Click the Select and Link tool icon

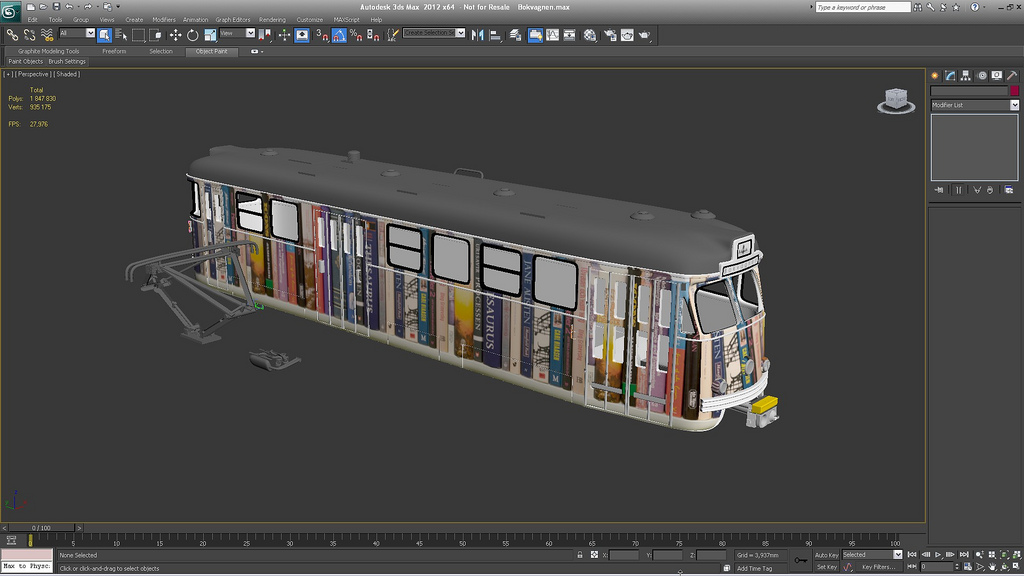[x=12, y=35]
